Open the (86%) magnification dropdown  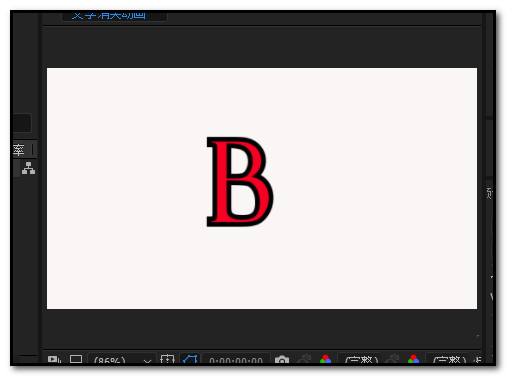point(122,359)
